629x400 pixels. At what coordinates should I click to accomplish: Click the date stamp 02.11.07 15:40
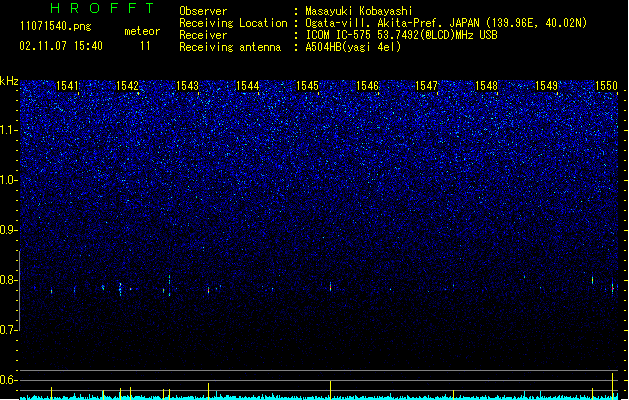coord(61,46)
